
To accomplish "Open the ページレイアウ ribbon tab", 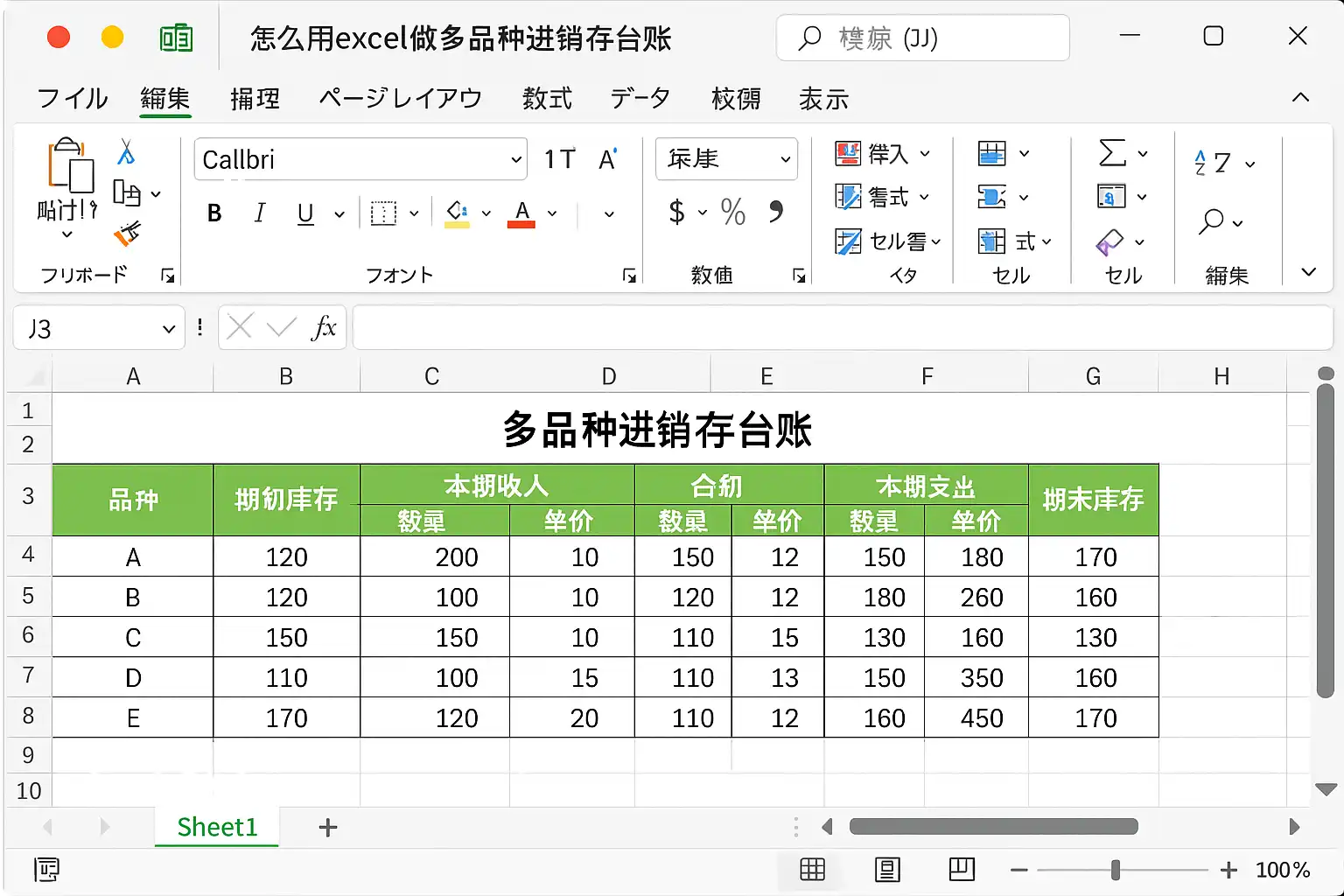I will point(401,98).
